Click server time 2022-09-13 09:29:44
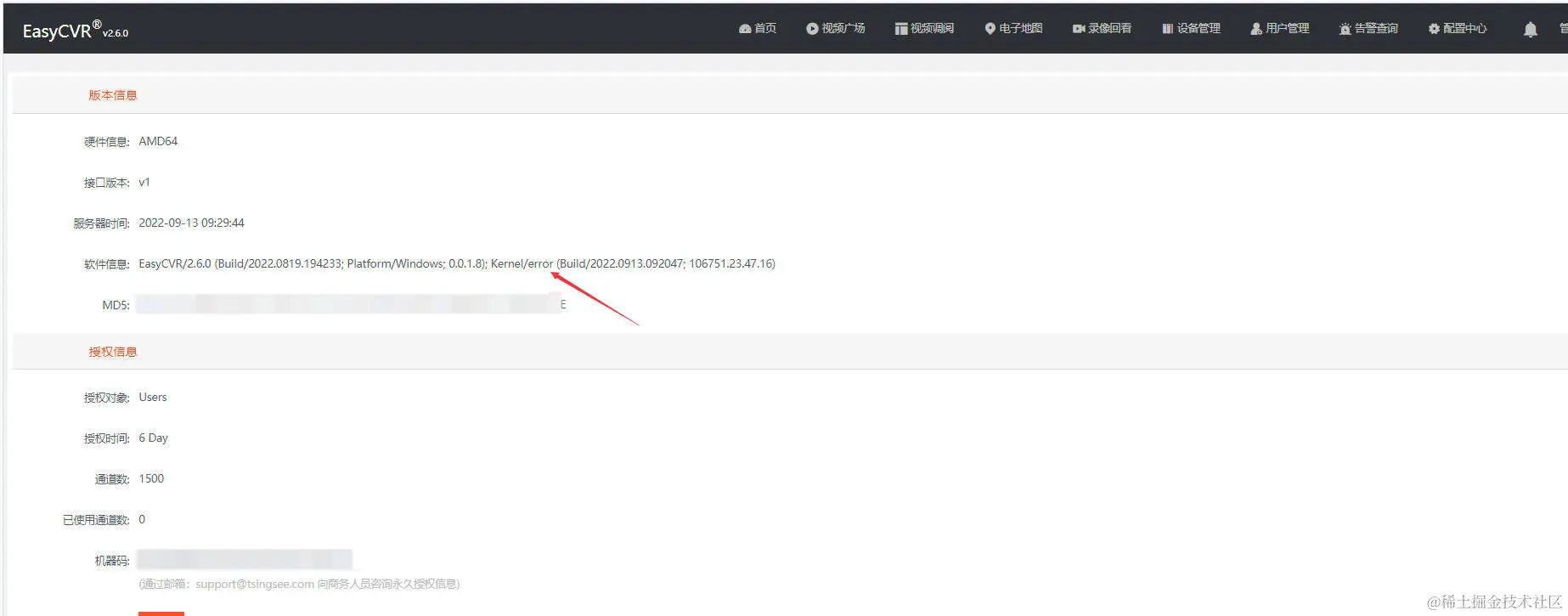This screenshot has width=1568, height=616. click(191, 223)
